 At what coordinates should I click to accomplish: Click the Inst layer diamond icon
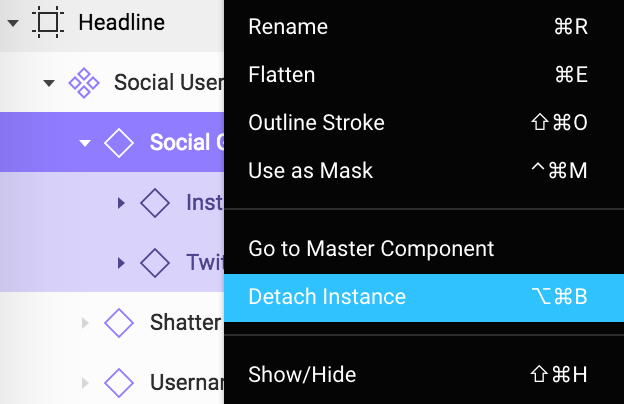click(x=155, y=203)
